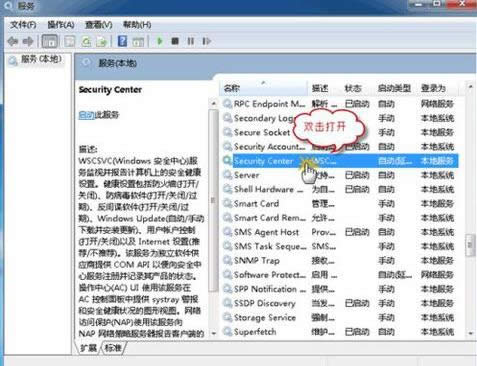
Task: Open the 帮助(H) menu
Action: [x=137, y=25]
